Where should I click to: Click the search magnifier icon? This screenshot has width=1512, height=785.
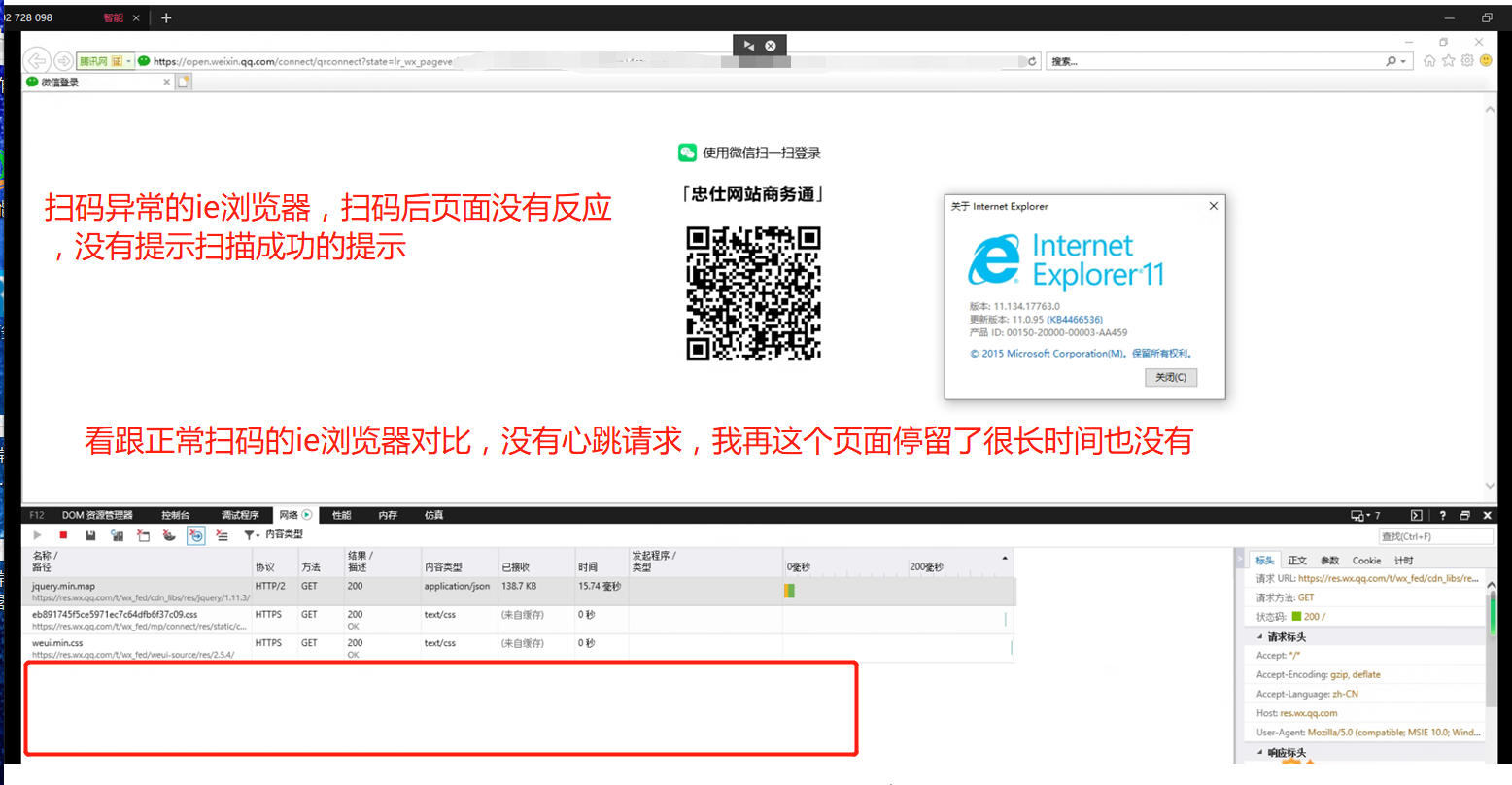(1392, 61)
